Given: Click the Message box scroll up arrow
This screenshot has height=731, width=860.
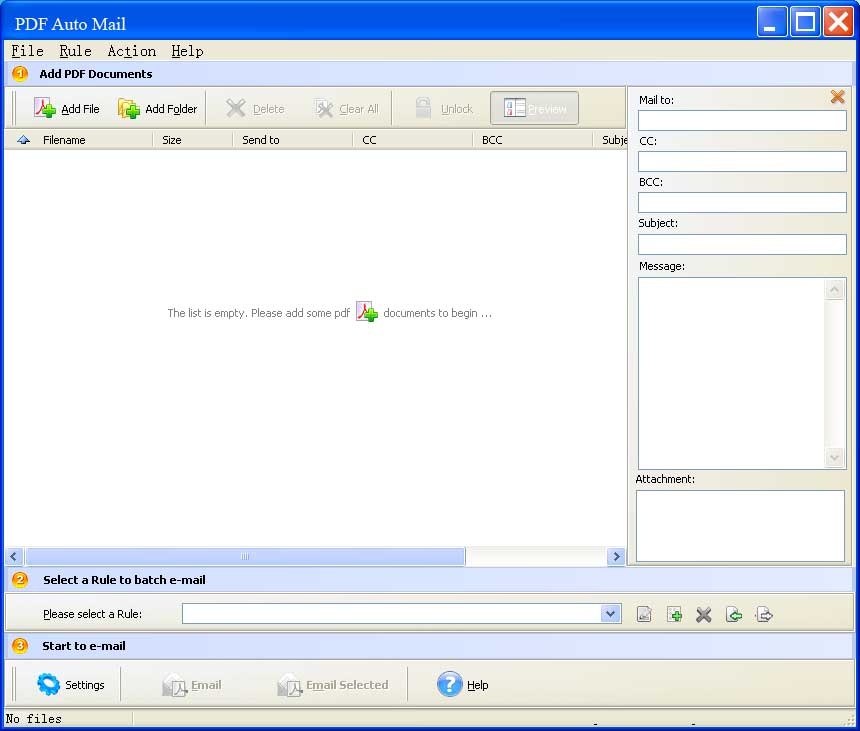Looking at the screenshot, I should (834, 289).
